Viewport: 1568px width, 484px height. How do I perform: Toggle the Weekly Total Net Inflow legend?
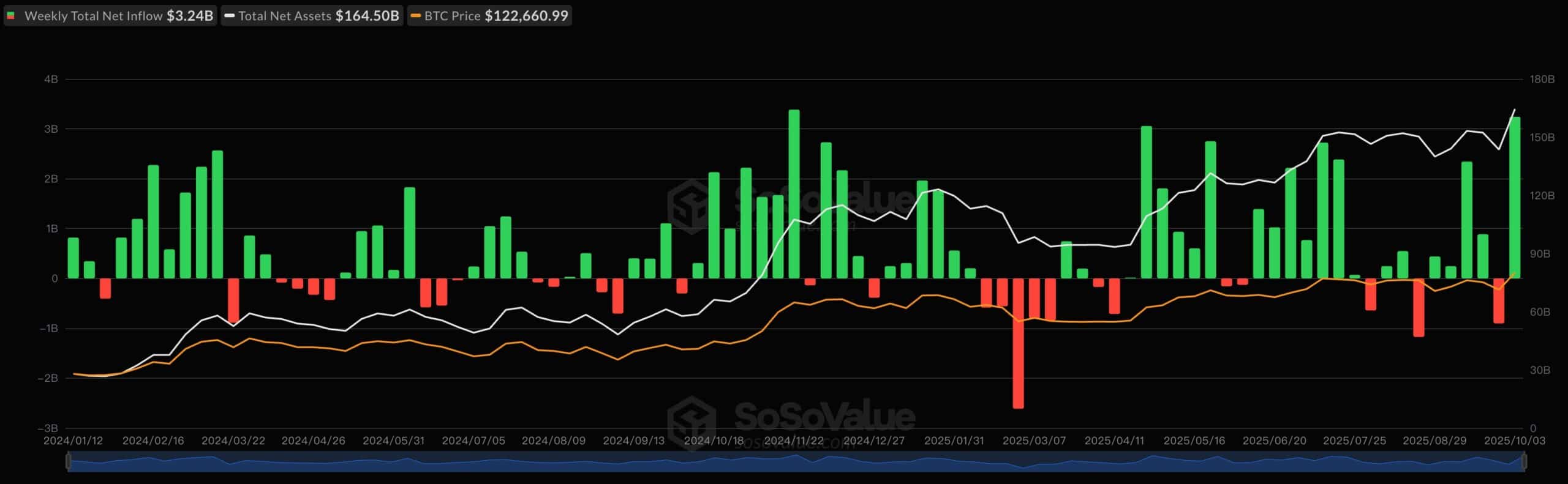[110, 16]
